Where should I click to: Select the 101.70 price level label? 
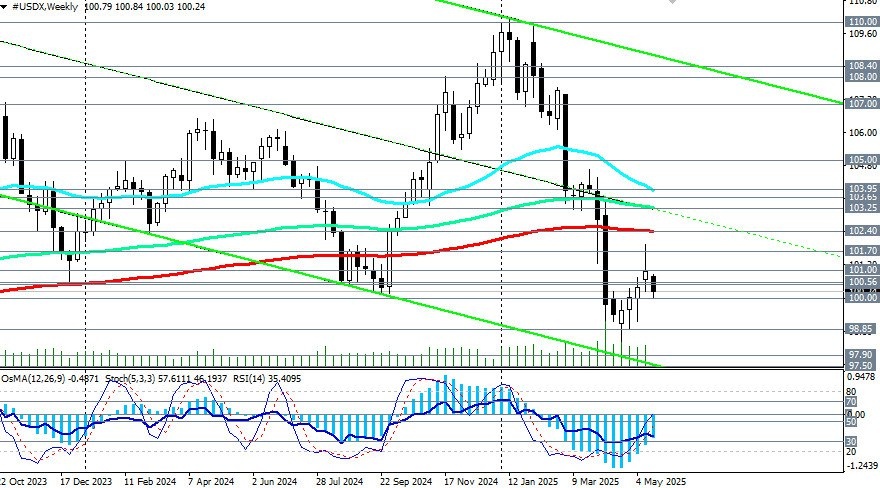(861, 251)
